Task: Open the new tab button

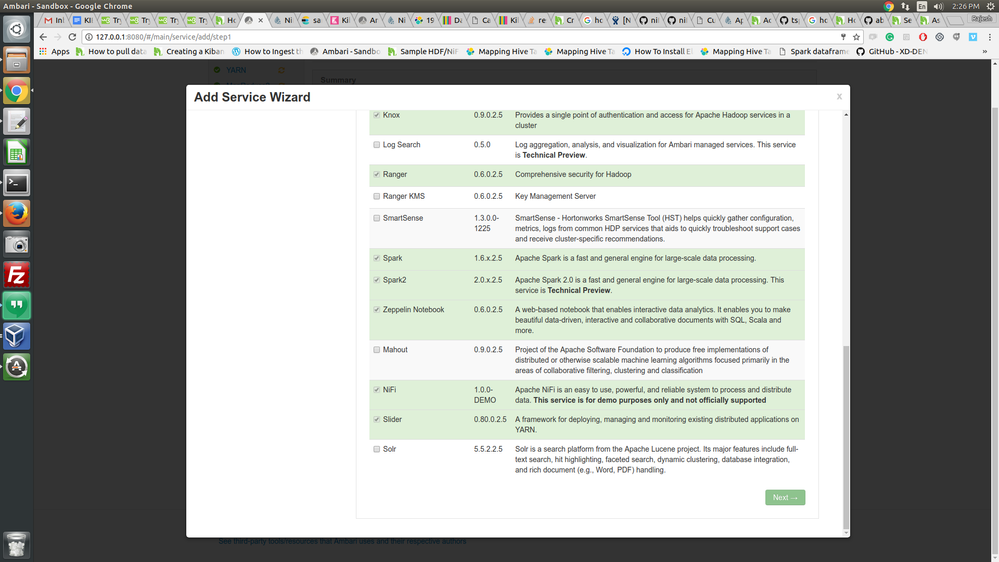Action: tap(954, 20)
